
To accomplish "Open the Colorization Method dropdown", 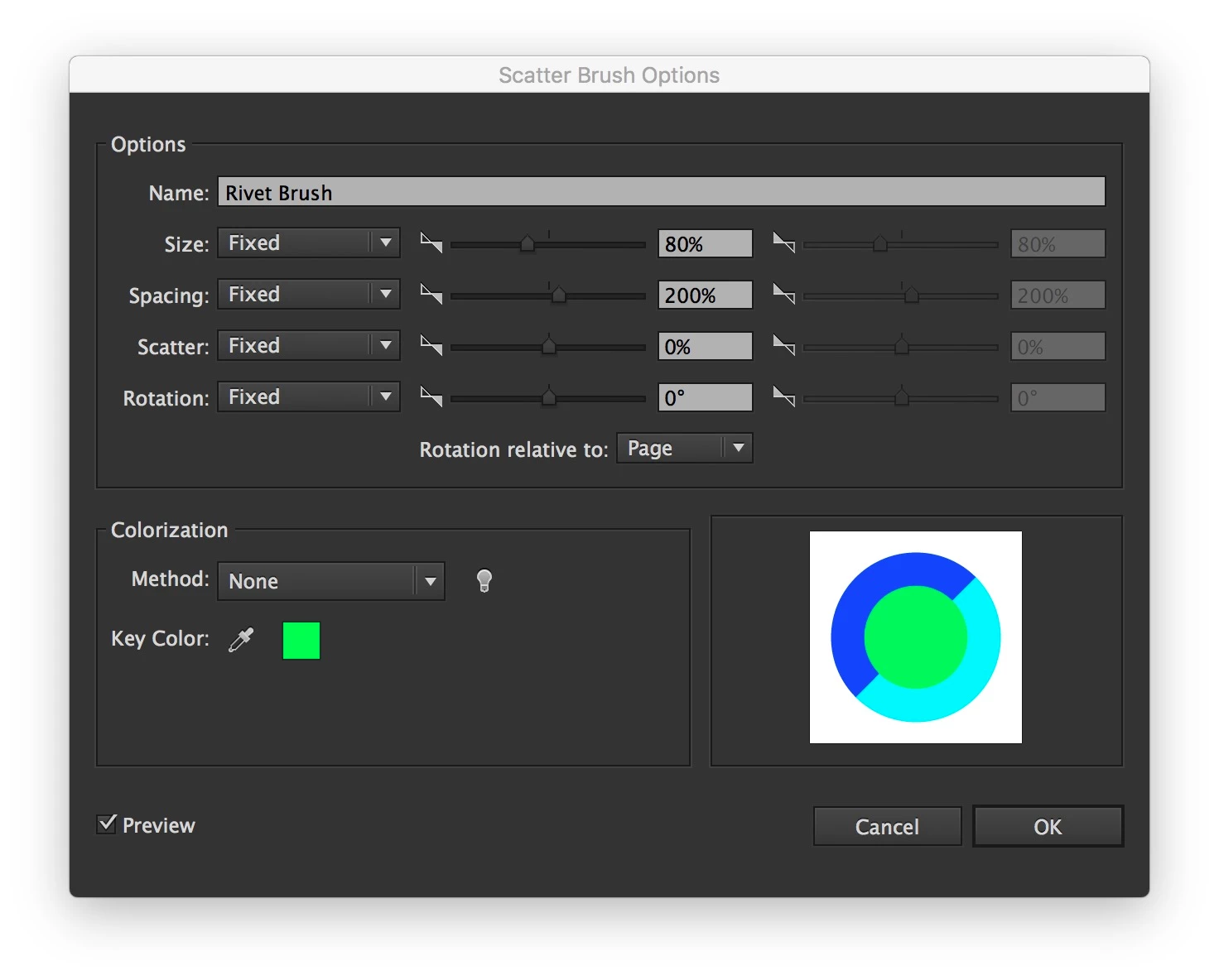I will point(331,581).
